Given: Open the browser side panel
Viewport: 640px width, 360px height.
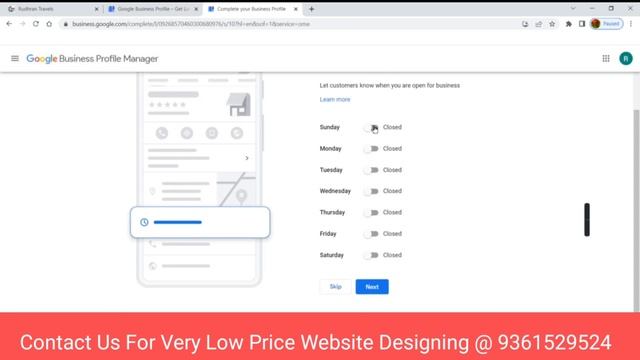Looking at the screenshot, I should [x=582, y=24].
